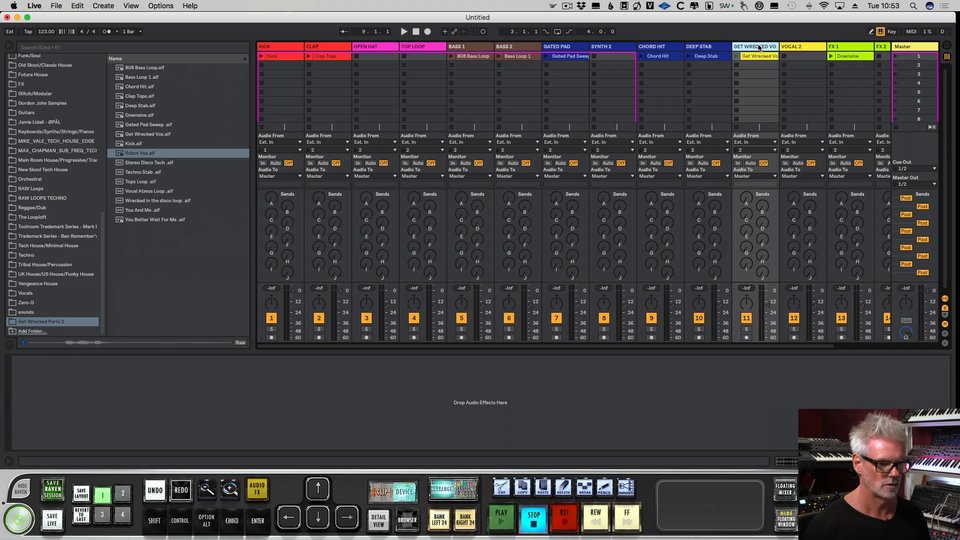Hit the transport Stop square button
Screen dimensions: 960x540
point(416,31)
